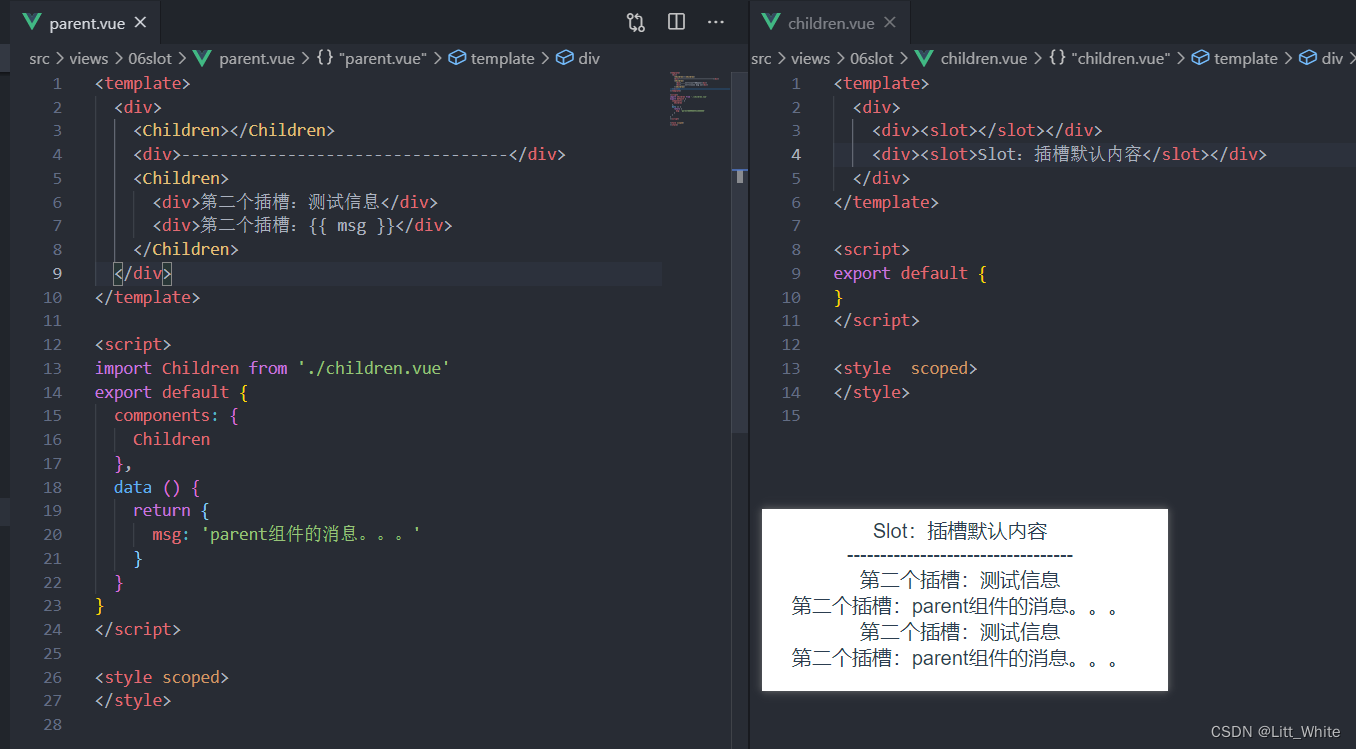Viewport: 1356px width, 749px height.
Task: Click '<style scoped>' in children.vue
Action: point(906,368)
